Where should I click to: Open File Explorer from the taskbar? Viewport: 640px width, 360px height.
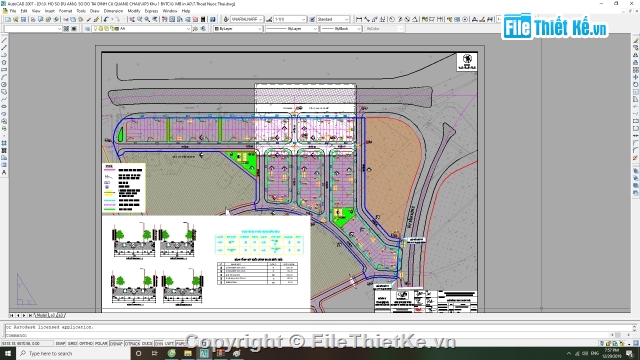click(188, 353)
